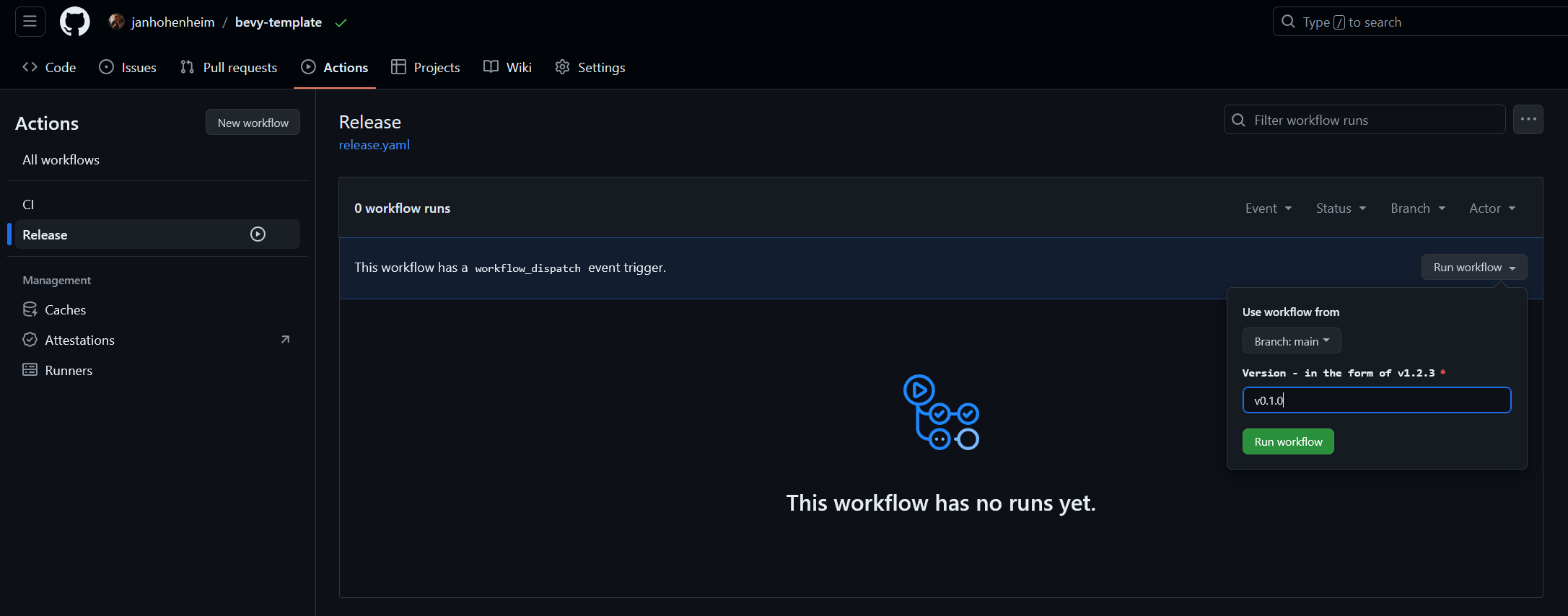This screenshot has height=616, width=1568.
Task: Open the Attestations external link arrow
Action: (285, 340)
